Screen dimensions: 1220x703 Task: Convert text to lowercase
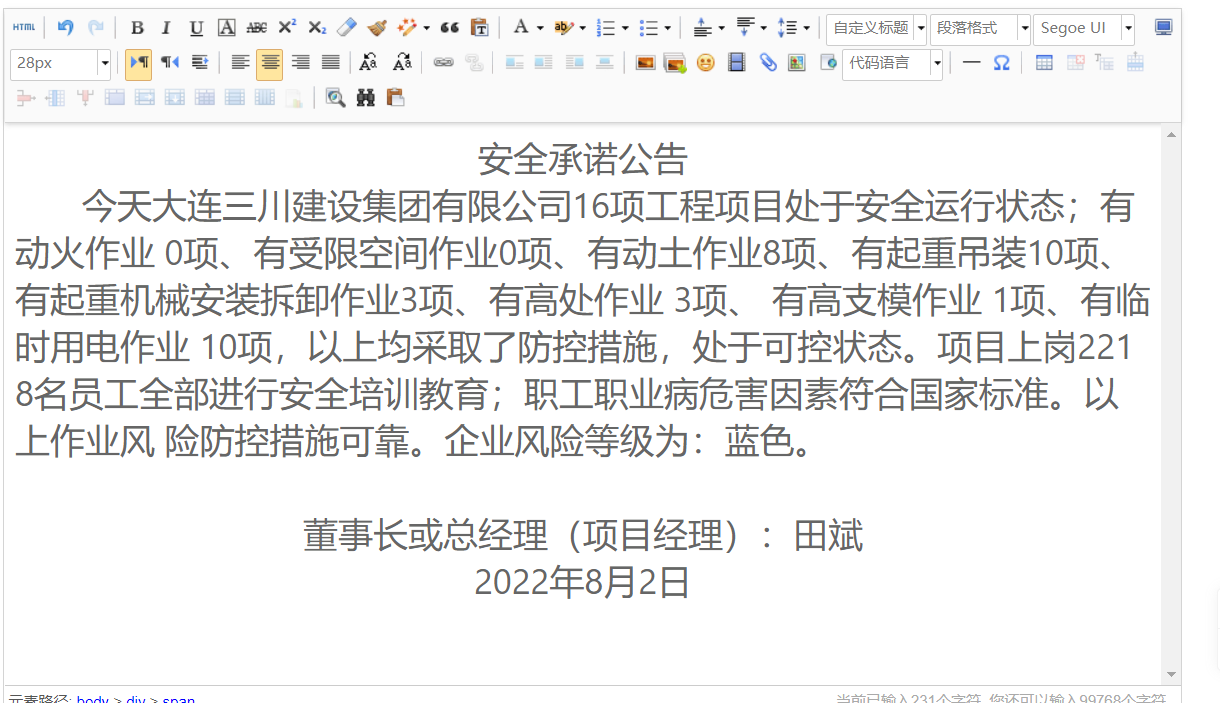coord(402,63)
